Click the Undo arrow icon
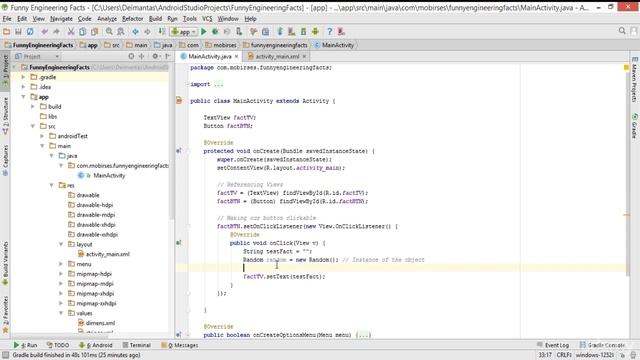 (44, 31)
